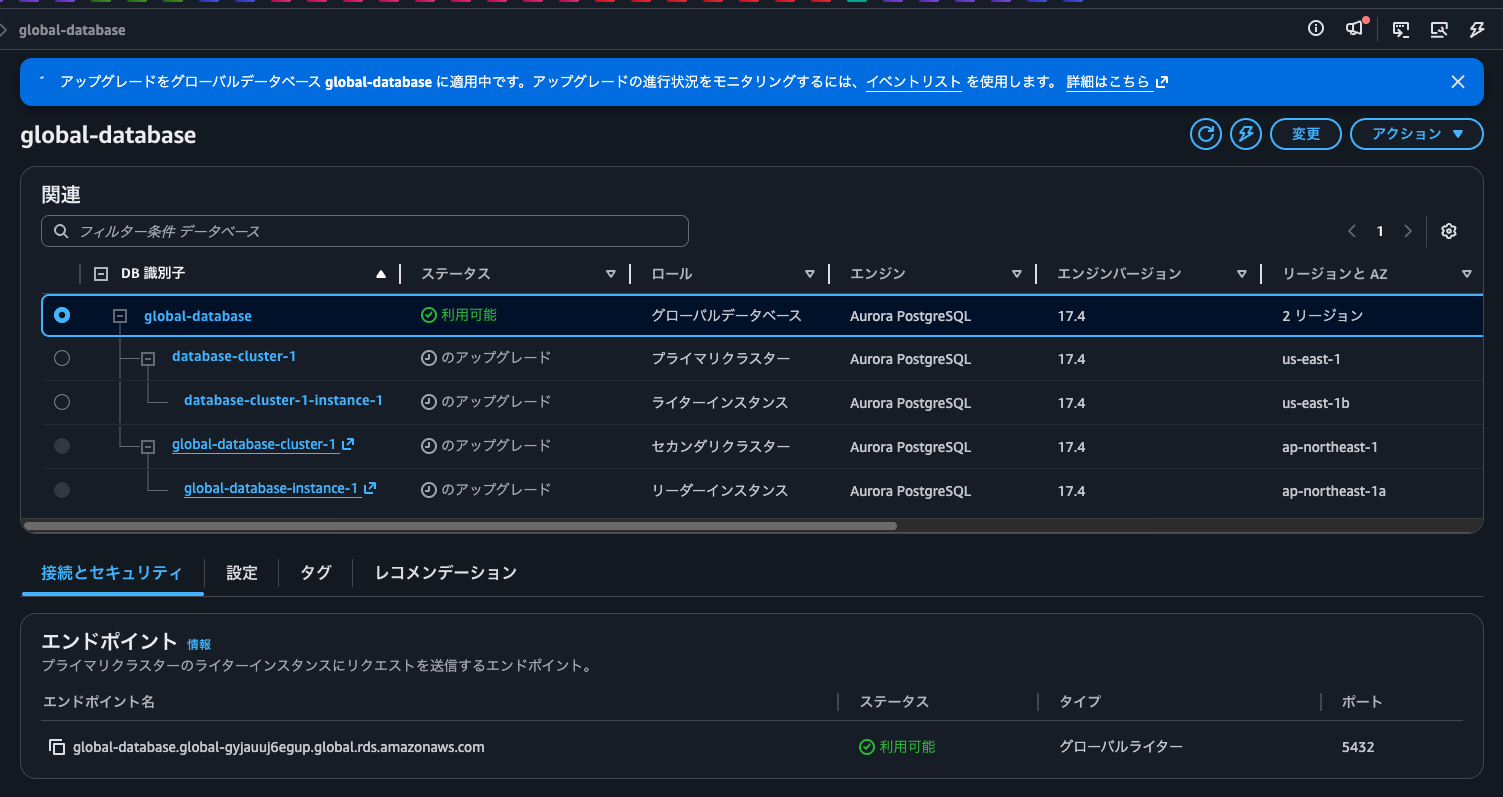Open Amazon Q lightning icon in navbar
The image size is (1503, 797).
1477,30
